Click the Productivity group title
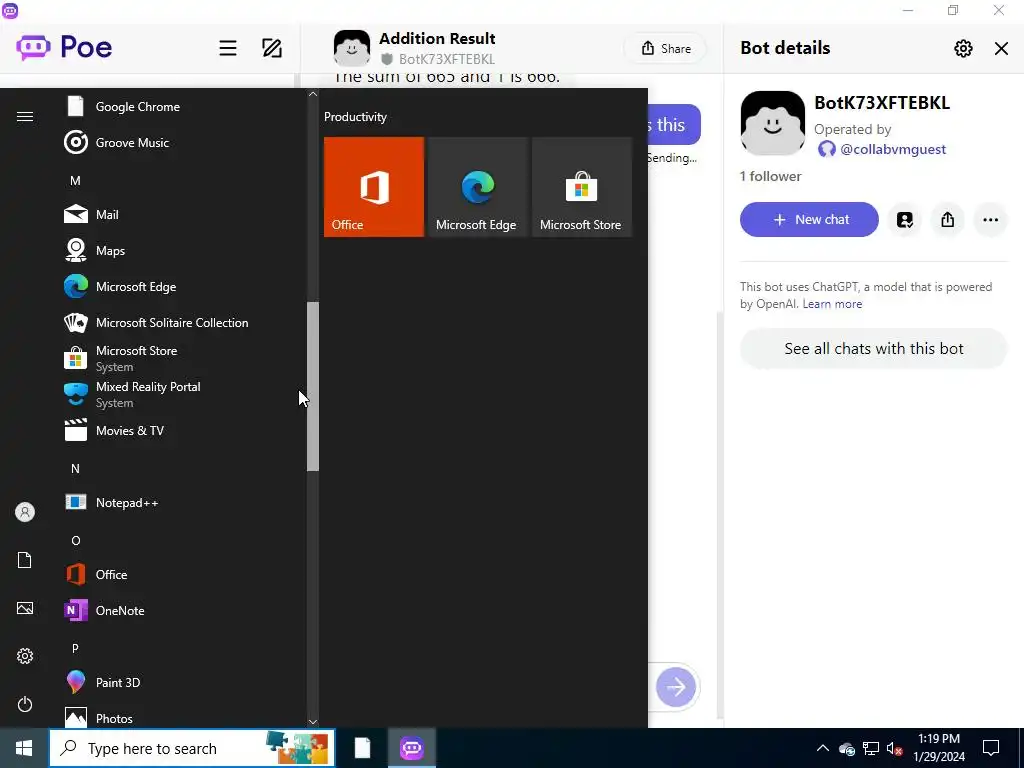 click(x=355, y=117)
